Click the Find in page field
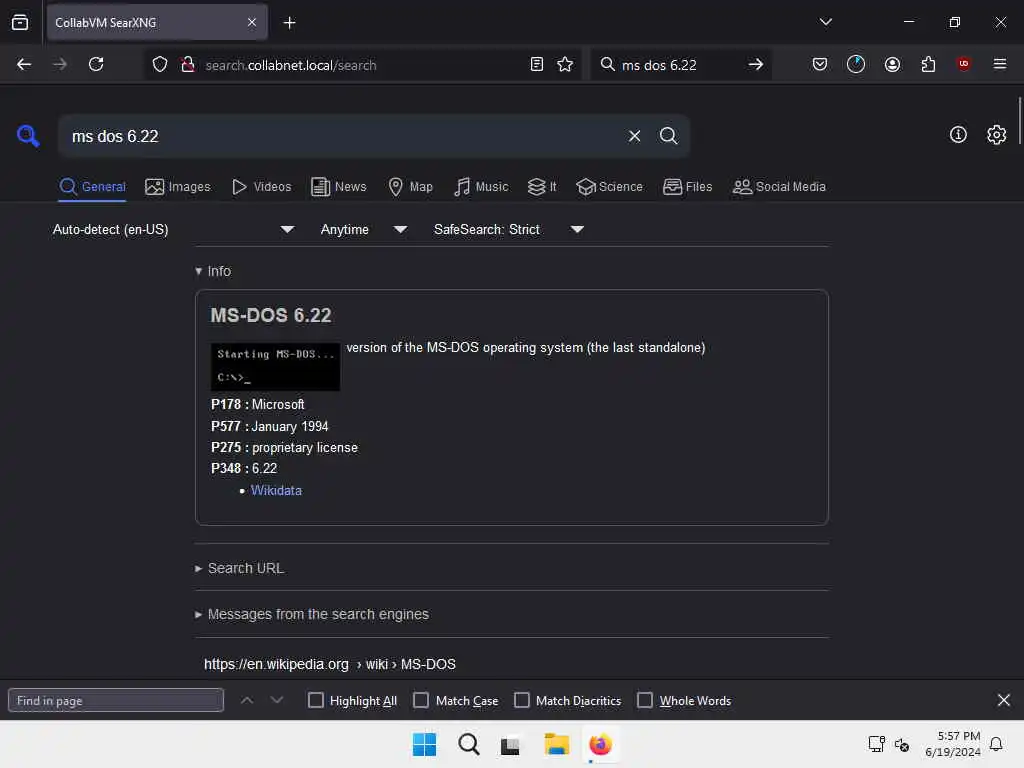 coord(116,700)
